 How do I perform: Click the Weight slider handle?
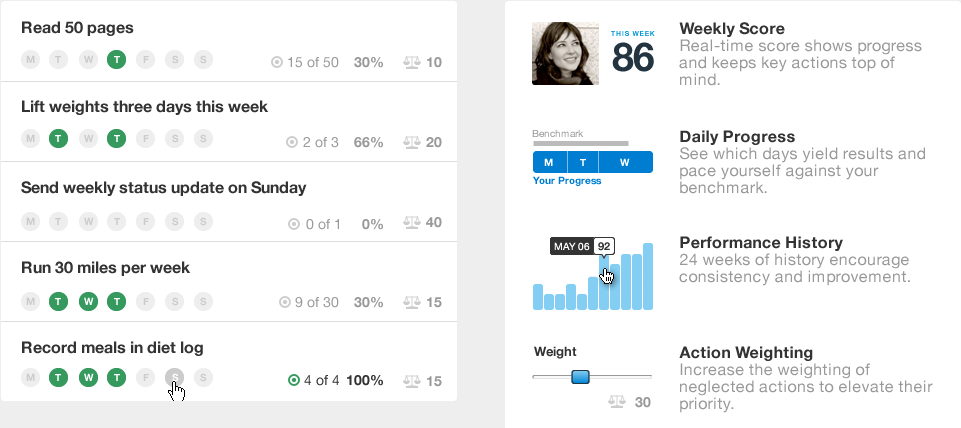tap(580, 376)
